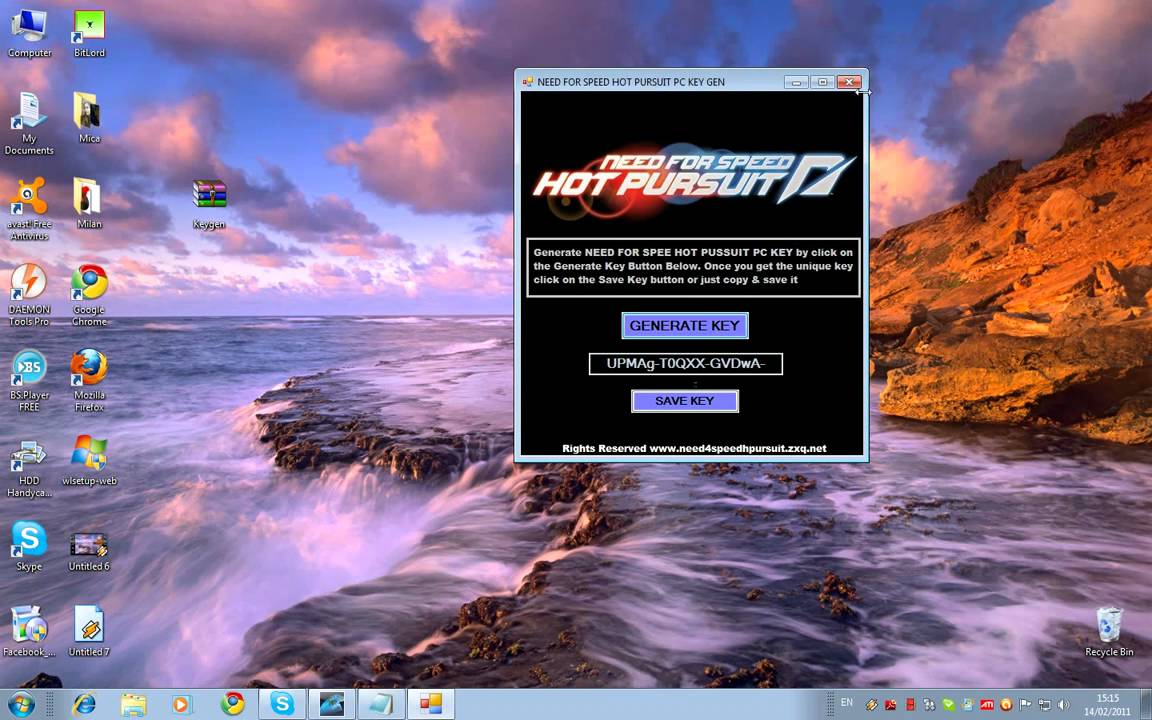The image size is (1152, 720).
Task: Switch to the blue wave taskbar app
Action: [331, 705]
